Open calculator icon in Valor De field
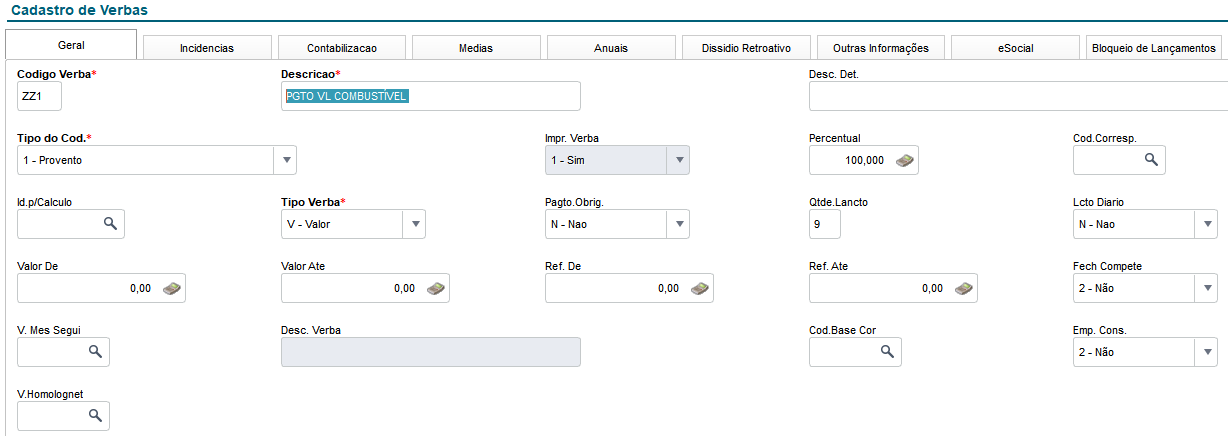The height and width of the screenshot is (436, 1228). point(172,288)
